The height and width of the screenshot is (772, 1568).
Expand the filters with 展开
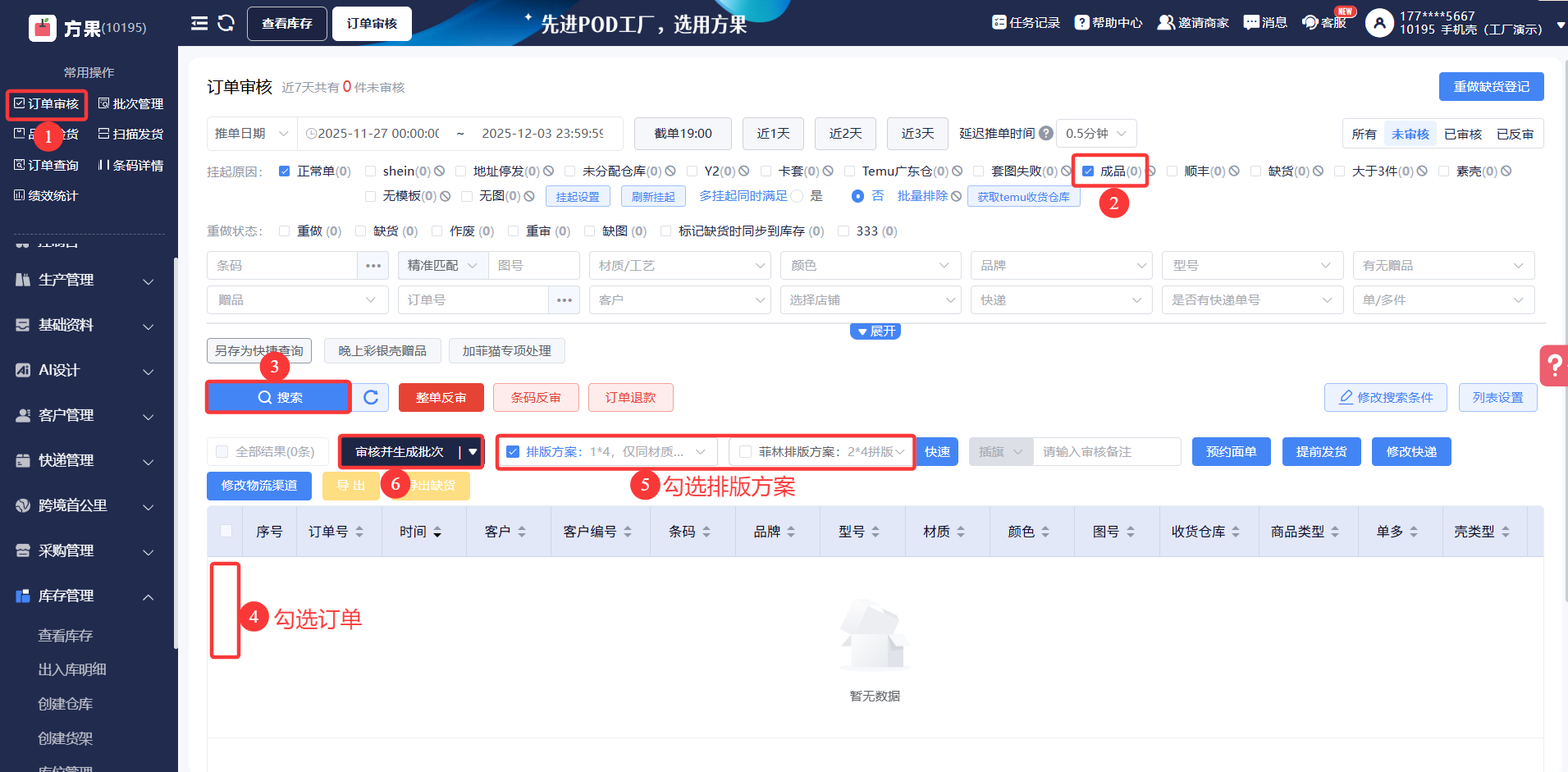tap(875, 331)
